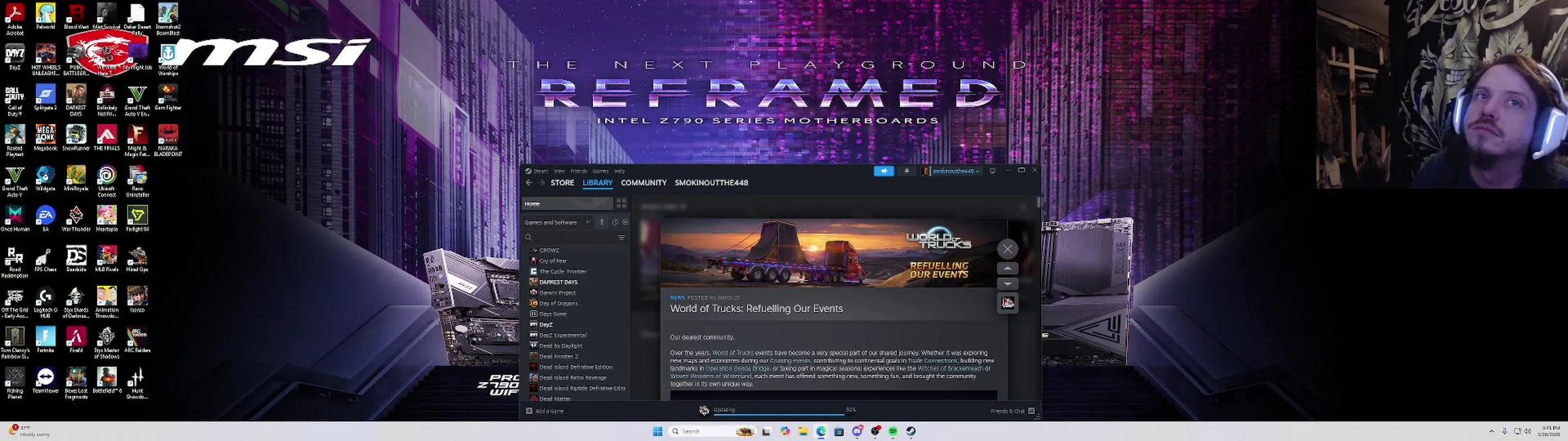This screenshot has width=1568, height=441.
Task: Toggle sort order arrow in library
Action: 602,222
